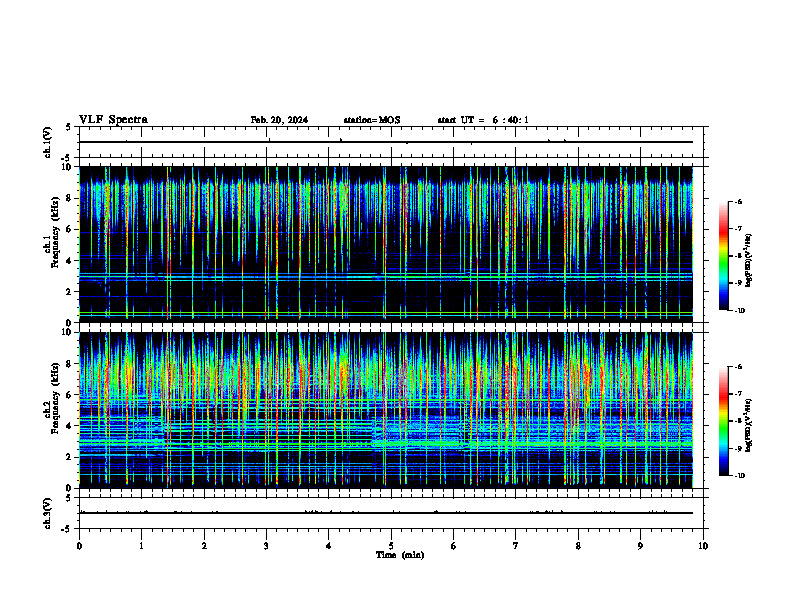Click the "station=MOS" header label
Image resolution: width=792 pixels, height=612 pixels.
pos(372,120)
